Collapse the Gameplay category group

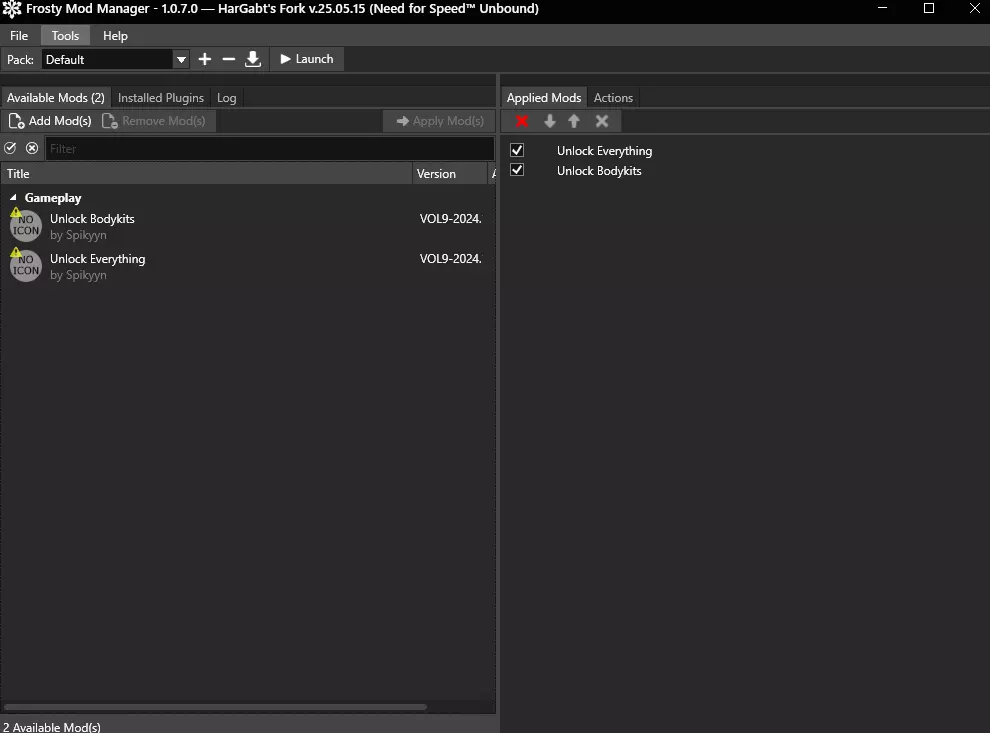tap(13, 198)
